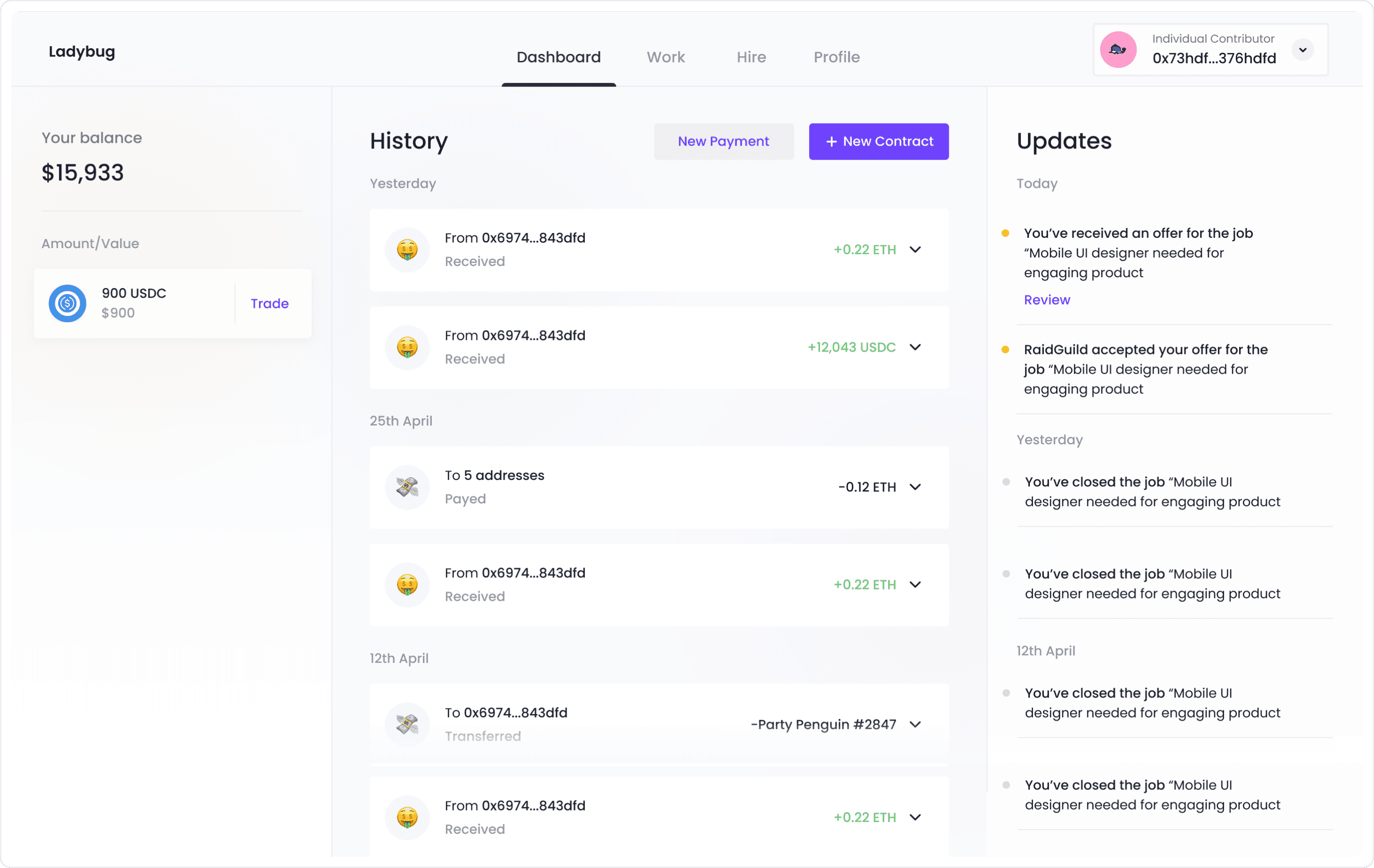The image size is (1374, 868).
Task: Click the New Payment button
Action: [723, 141]
